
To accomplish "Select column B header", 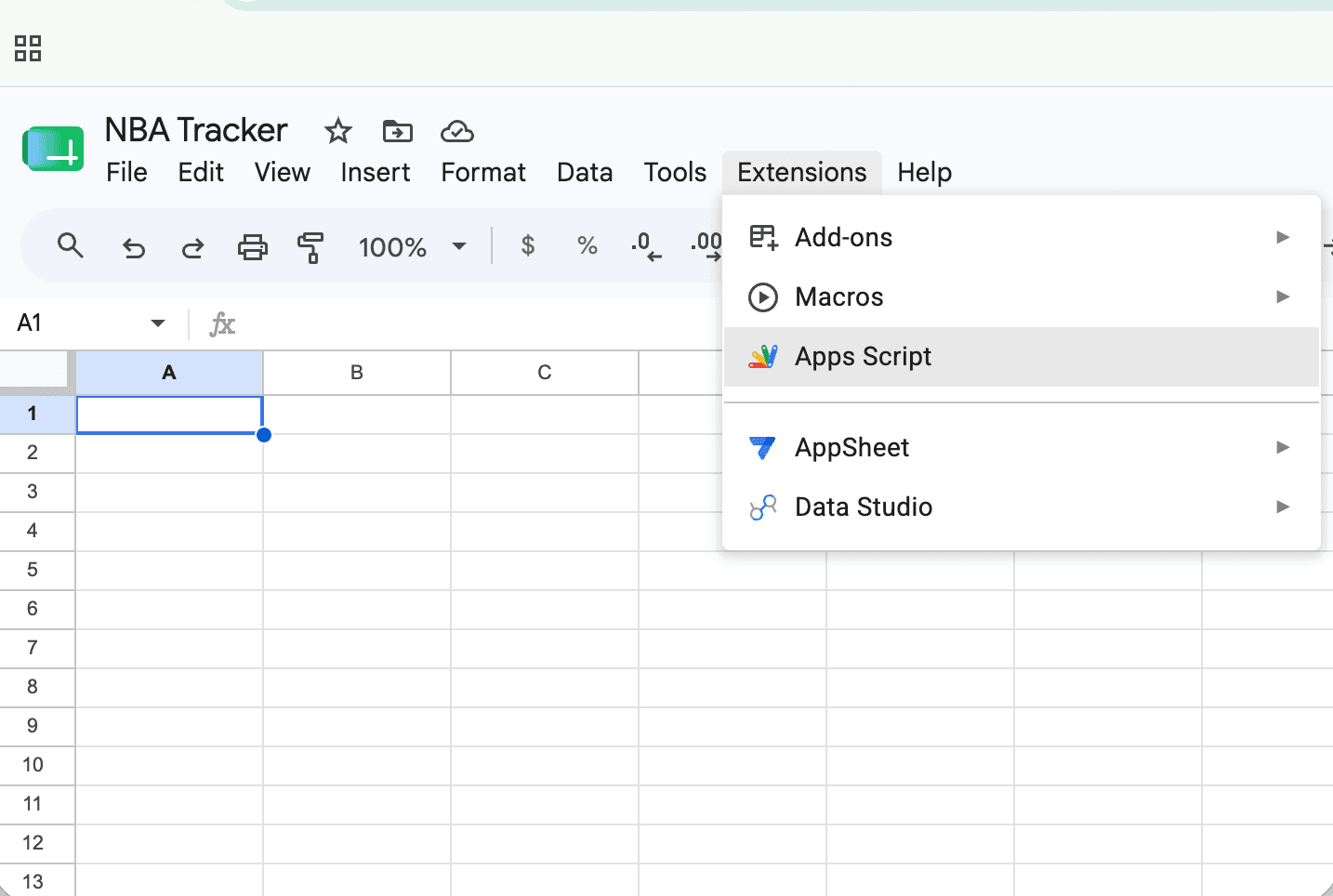I will [357, 373].
